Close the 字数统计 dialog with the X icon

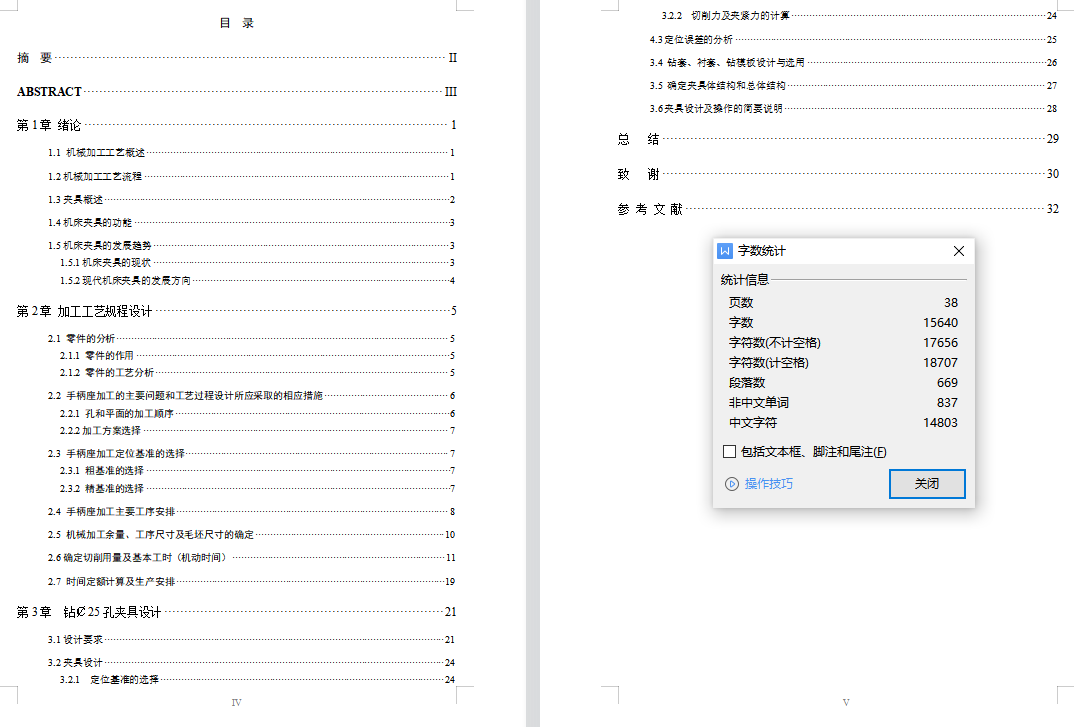pyautogui.click(x=958, y=251)
